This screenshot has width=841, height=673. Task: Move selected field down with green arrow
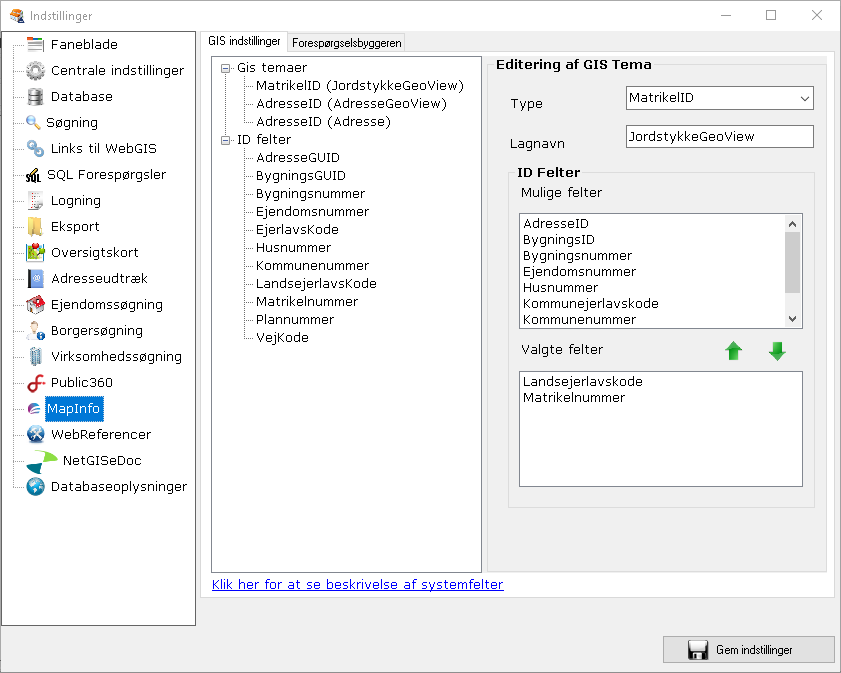777,351
